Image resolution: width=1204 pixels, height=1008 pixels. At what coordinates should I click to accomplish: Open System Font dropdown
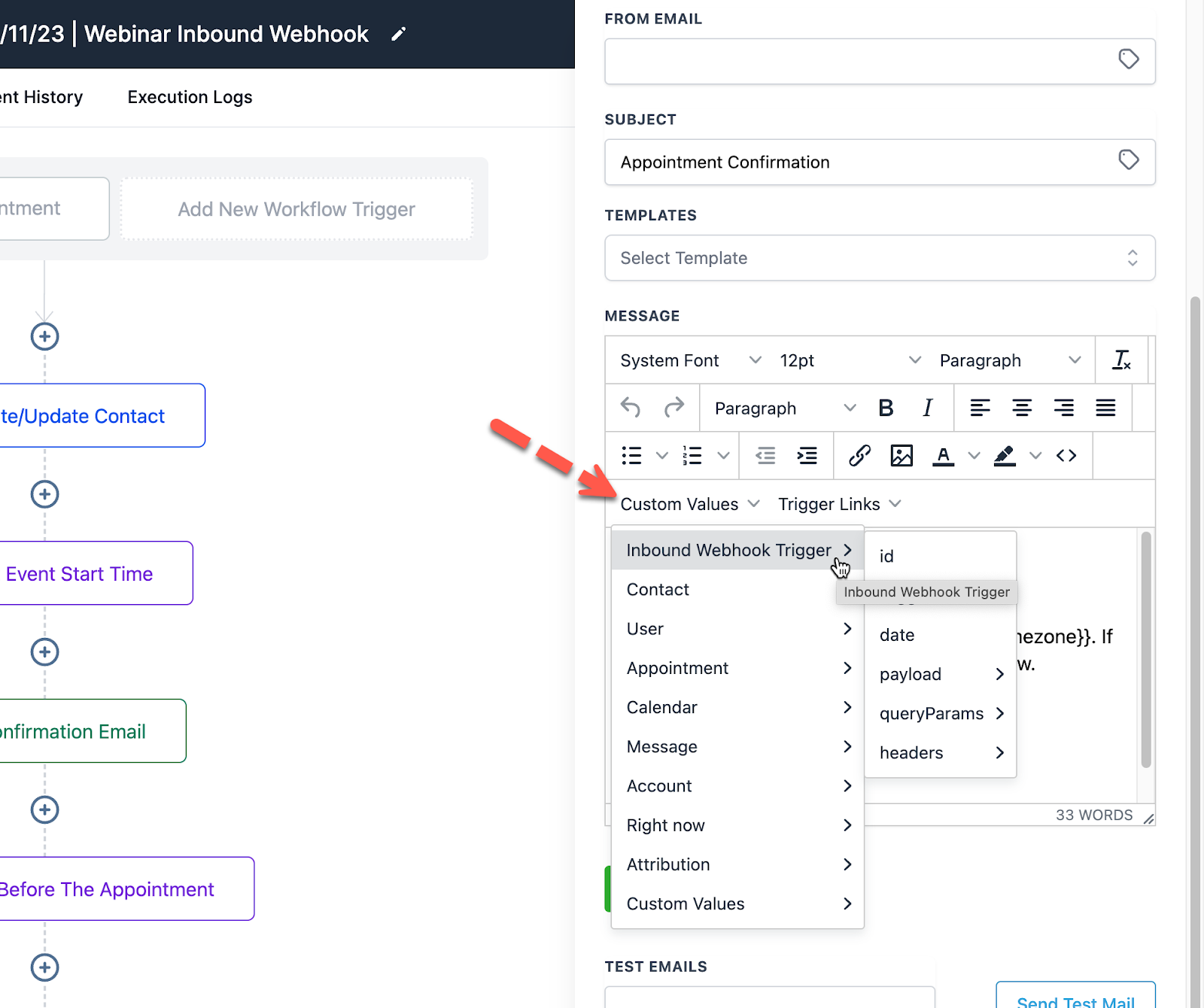[690, 360]
